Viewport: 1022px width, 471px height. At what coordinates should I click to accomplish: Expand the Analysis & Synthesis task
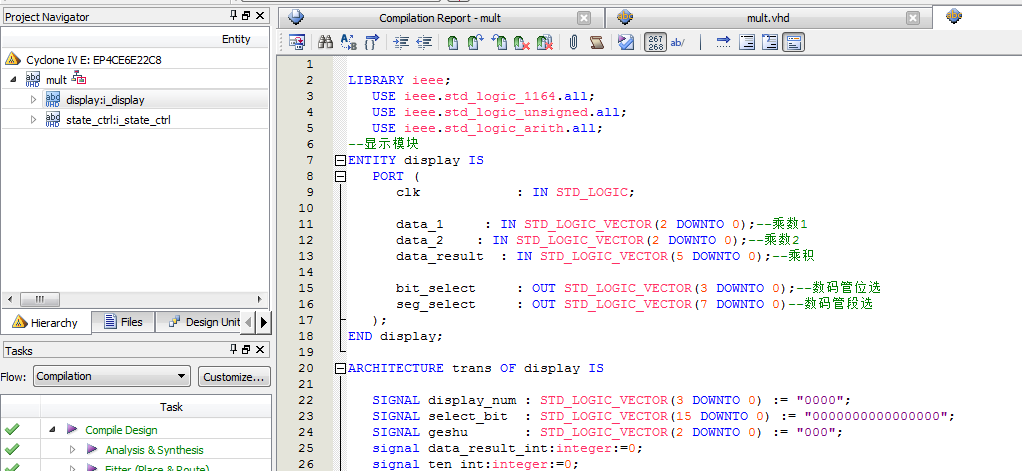pyautogui.click(x=72, y=450)
